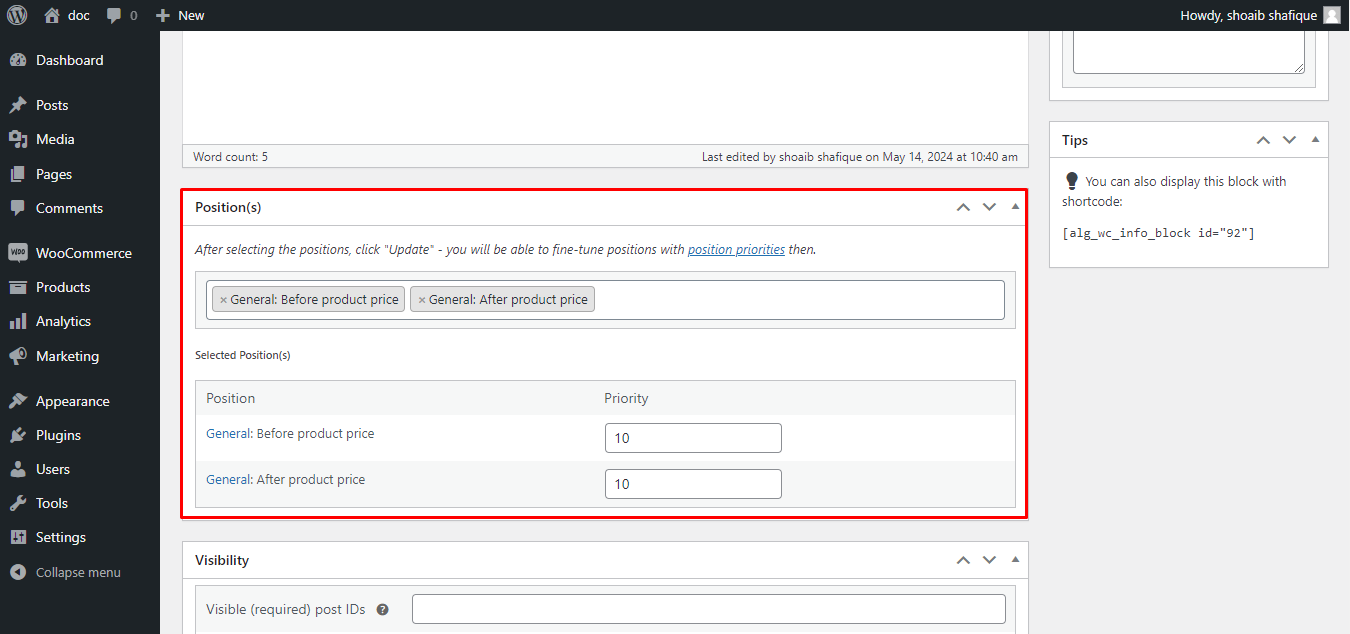
Task: Open the position priorities link
Action: [736, 250]
